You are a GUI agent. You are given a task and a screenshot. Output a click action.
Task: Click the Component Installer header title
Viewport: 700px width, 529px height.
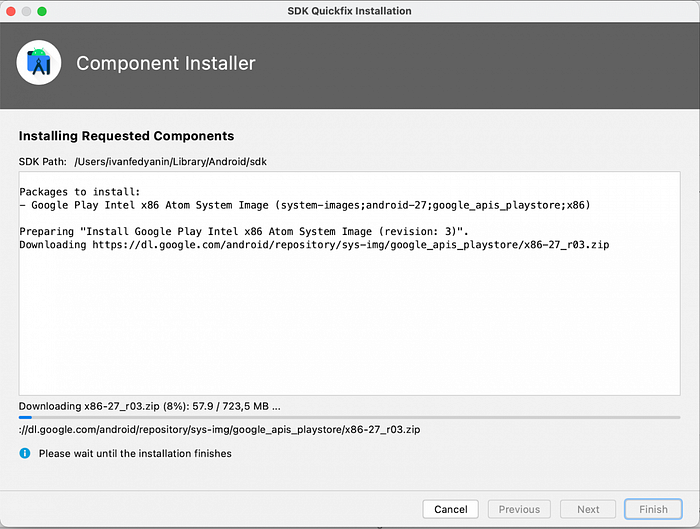point(166,63)
